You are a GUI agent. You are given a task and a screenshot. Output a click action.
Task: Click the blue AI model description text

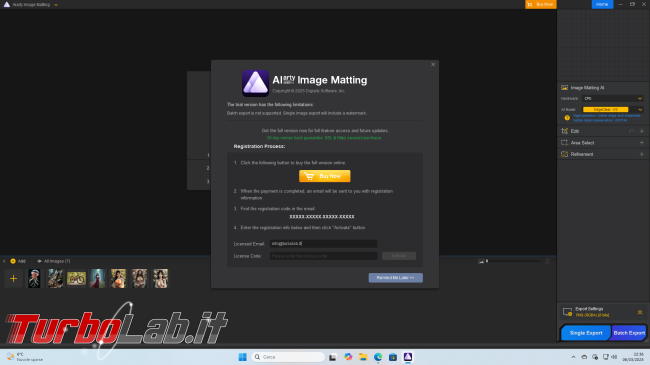[x=607, y=118]
